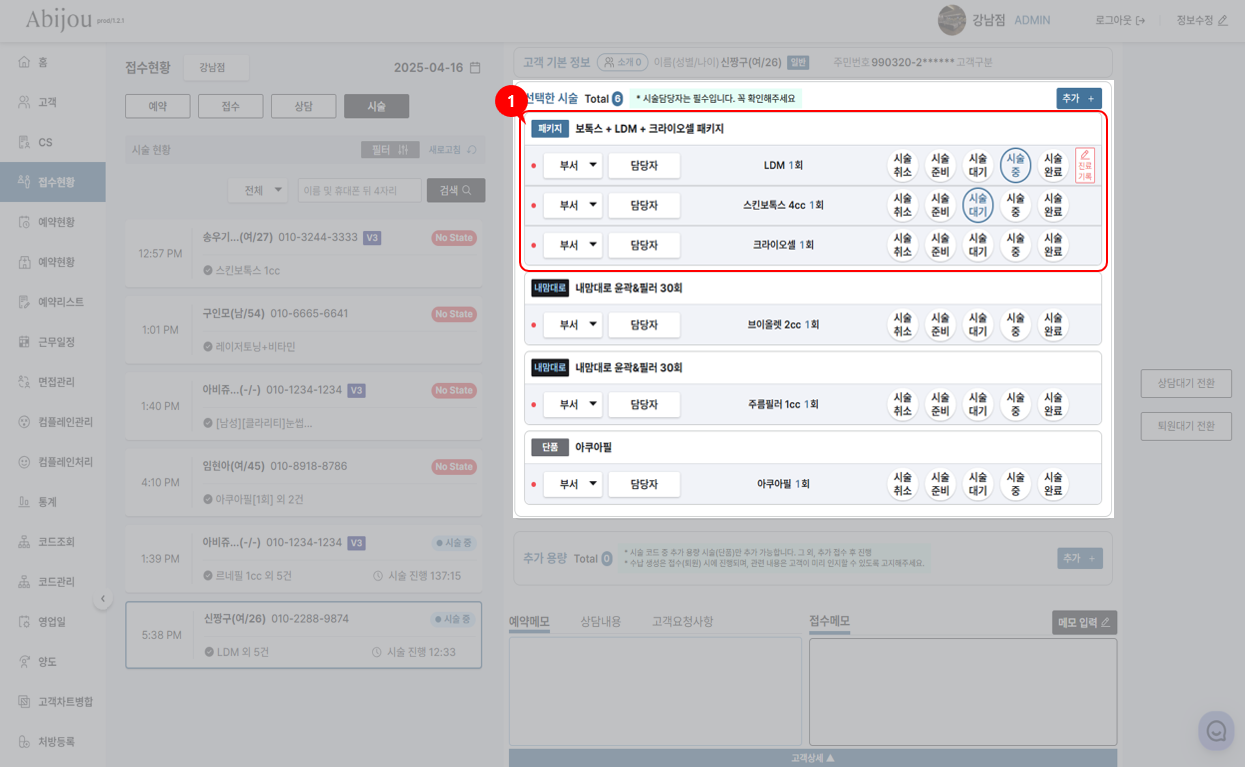Open 부서 dropdown for 크라이오셀 1회

click(x=573, y=245)
